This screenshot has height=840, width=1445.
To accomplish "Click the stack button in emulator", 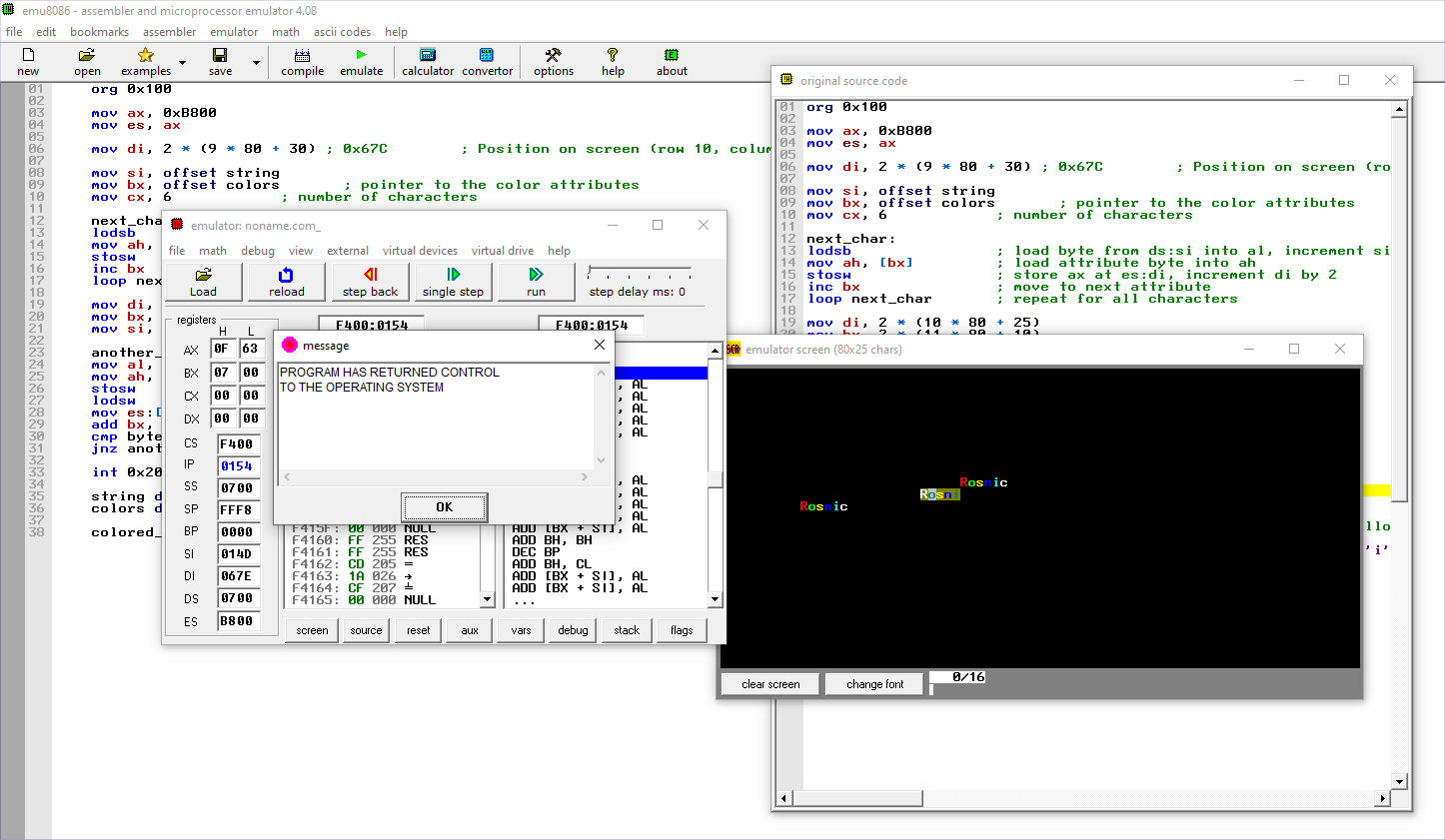I will coord(627,630).
